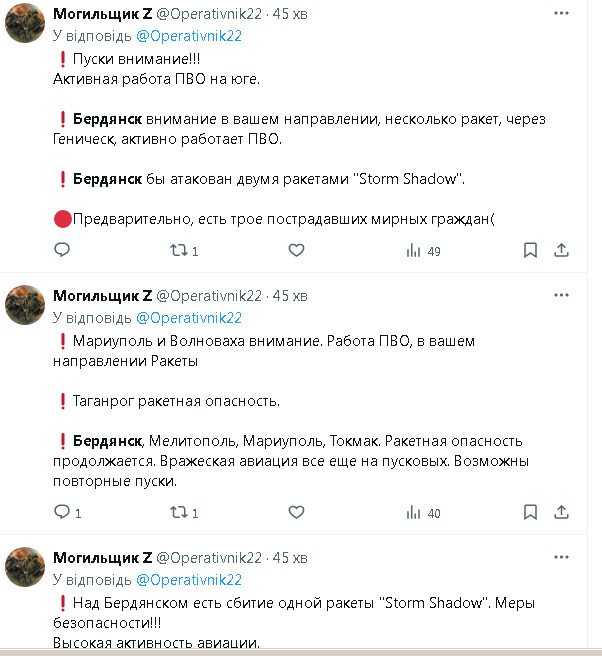The width and height of the screenshot is (602, 656).
Task: Share the tweet with 49 views
Action: [562, 250]
